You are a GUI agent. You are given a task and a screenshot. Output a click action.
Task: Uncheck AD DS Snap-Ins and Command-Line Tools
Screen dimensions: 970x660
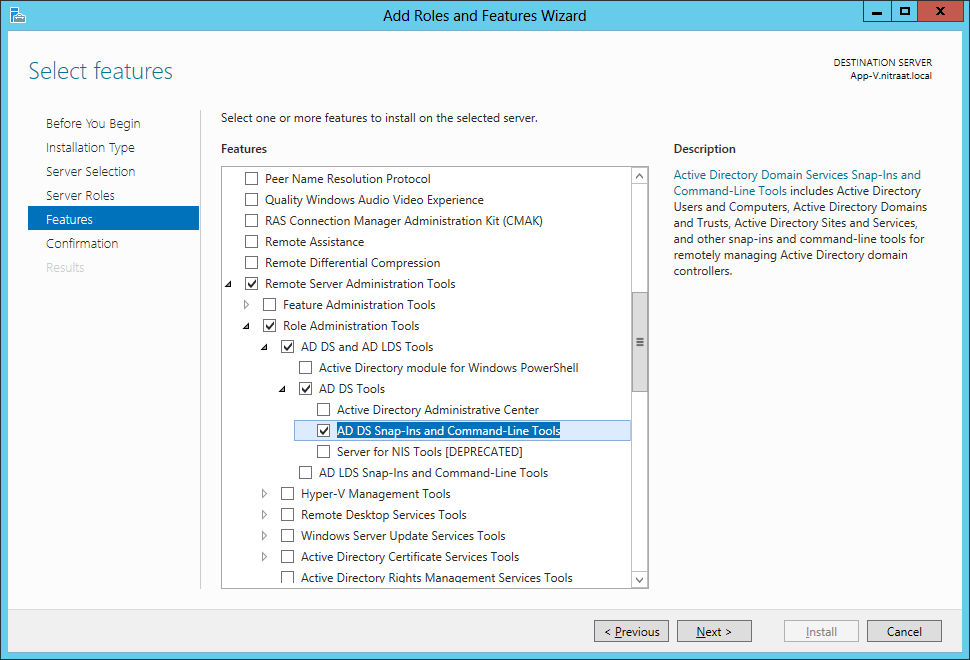tap(323, 431)
